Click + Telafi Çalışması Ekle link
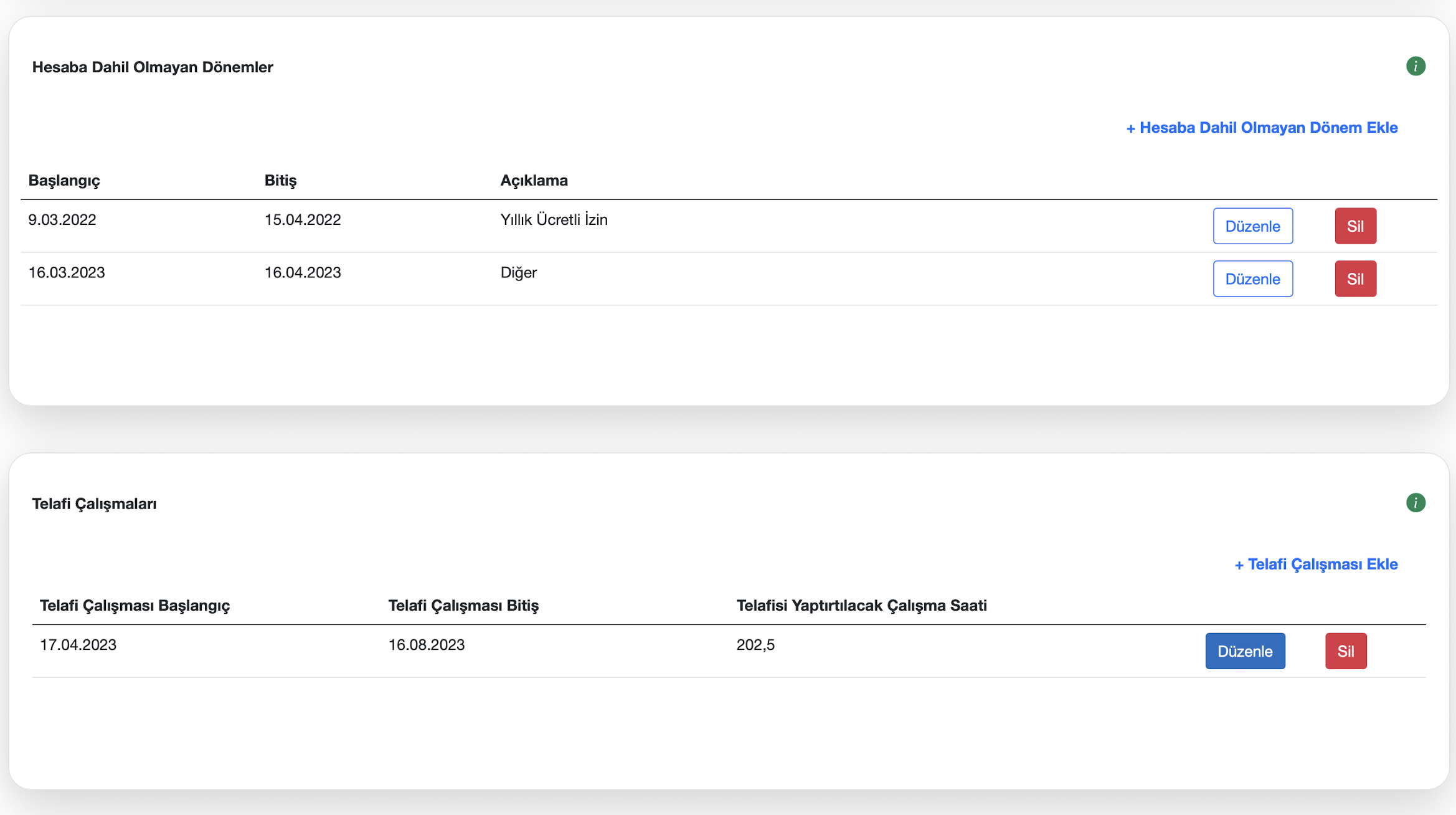This screenshot has height=815, width=1456. (x=1315, y=565)
